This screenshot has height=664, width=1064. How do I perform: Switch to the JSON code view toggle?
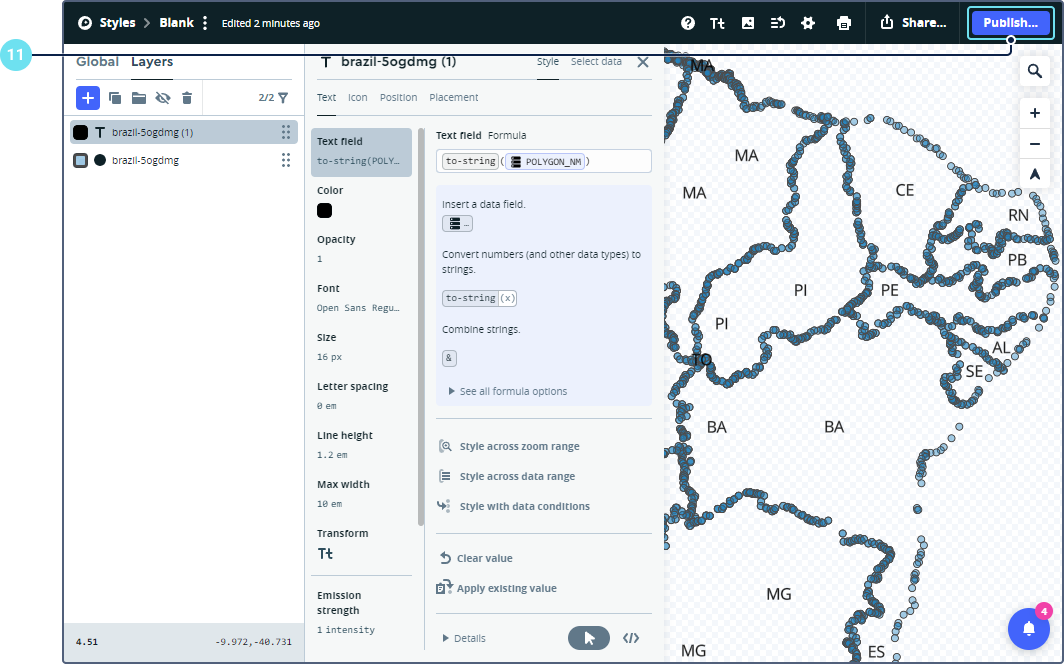coord(631,638)
